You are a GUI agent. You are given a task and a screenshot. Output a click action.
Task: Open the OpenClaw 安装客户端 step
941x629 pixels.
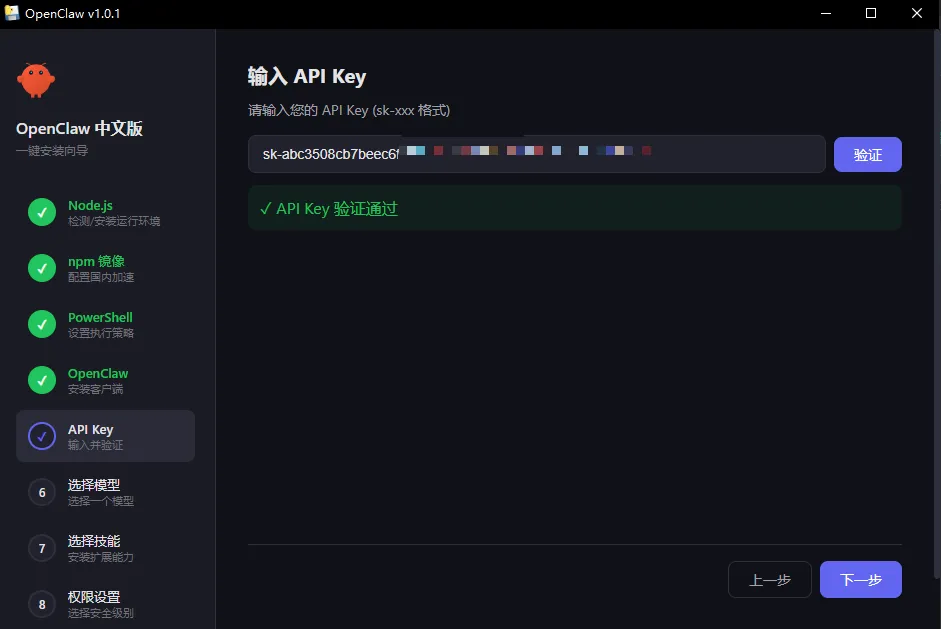106,381
